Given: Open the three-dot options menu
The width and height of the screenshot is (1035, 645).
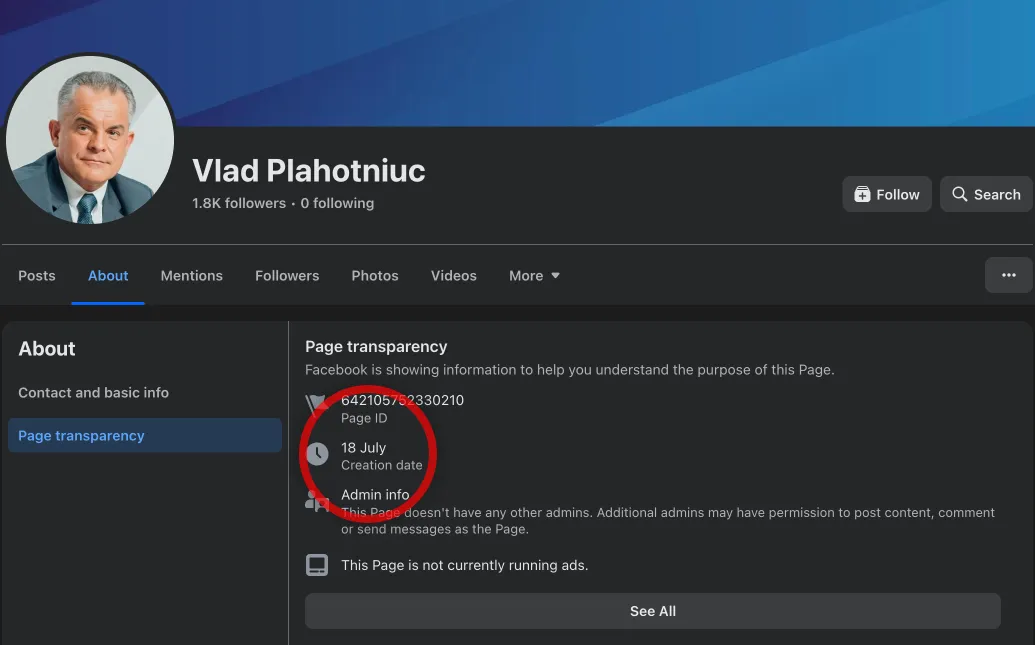Looking at the screenshot, I should tap(1009, 275).
